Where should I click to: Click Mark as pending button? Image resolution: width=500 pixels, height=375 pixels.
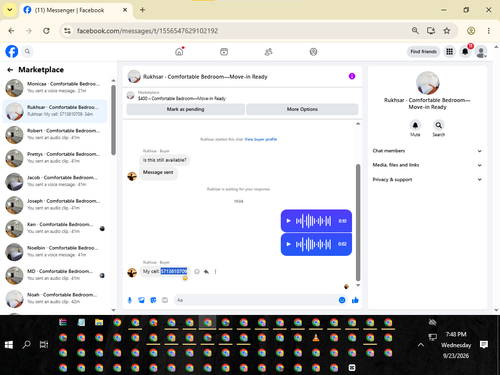coord(185,109)
